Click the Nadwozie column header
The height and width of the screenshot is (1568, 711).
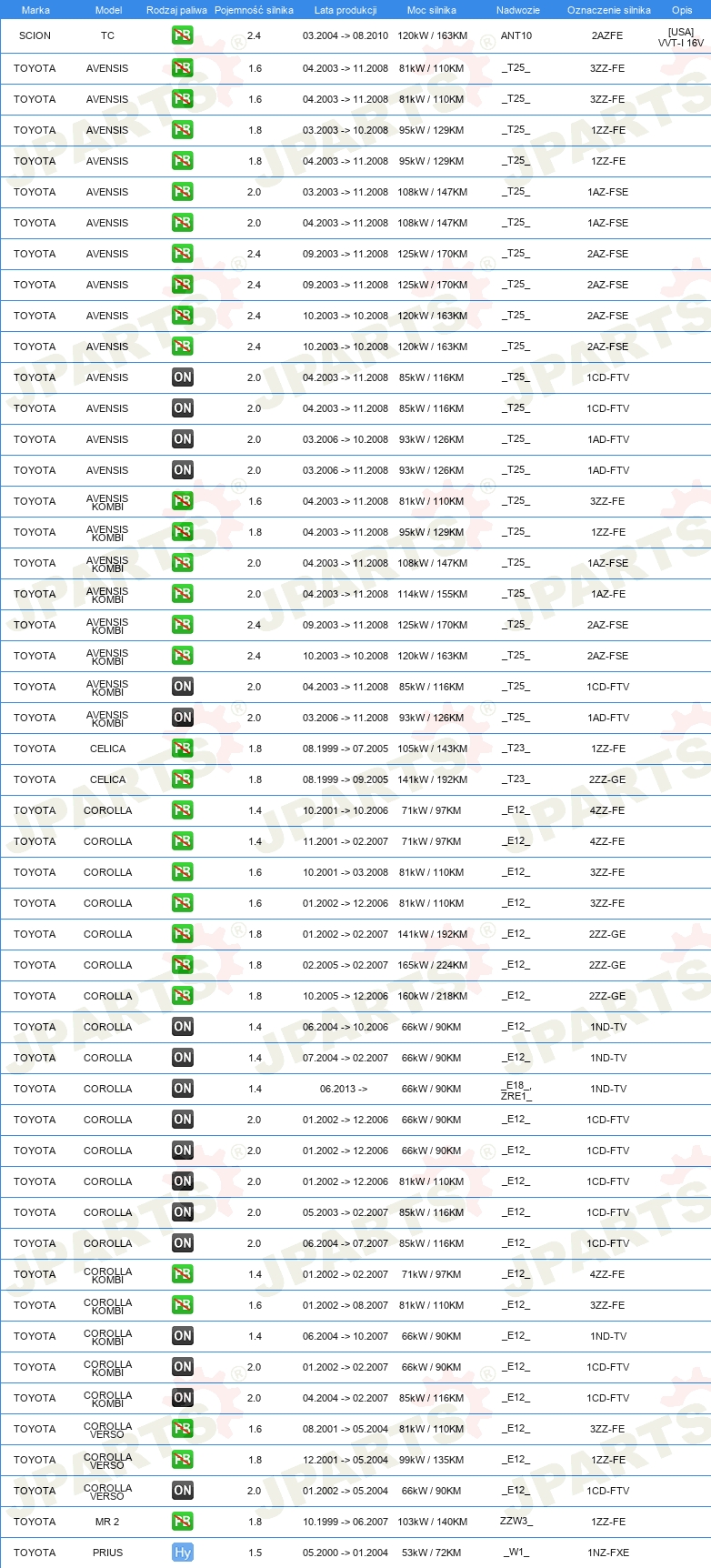[517, 10]
